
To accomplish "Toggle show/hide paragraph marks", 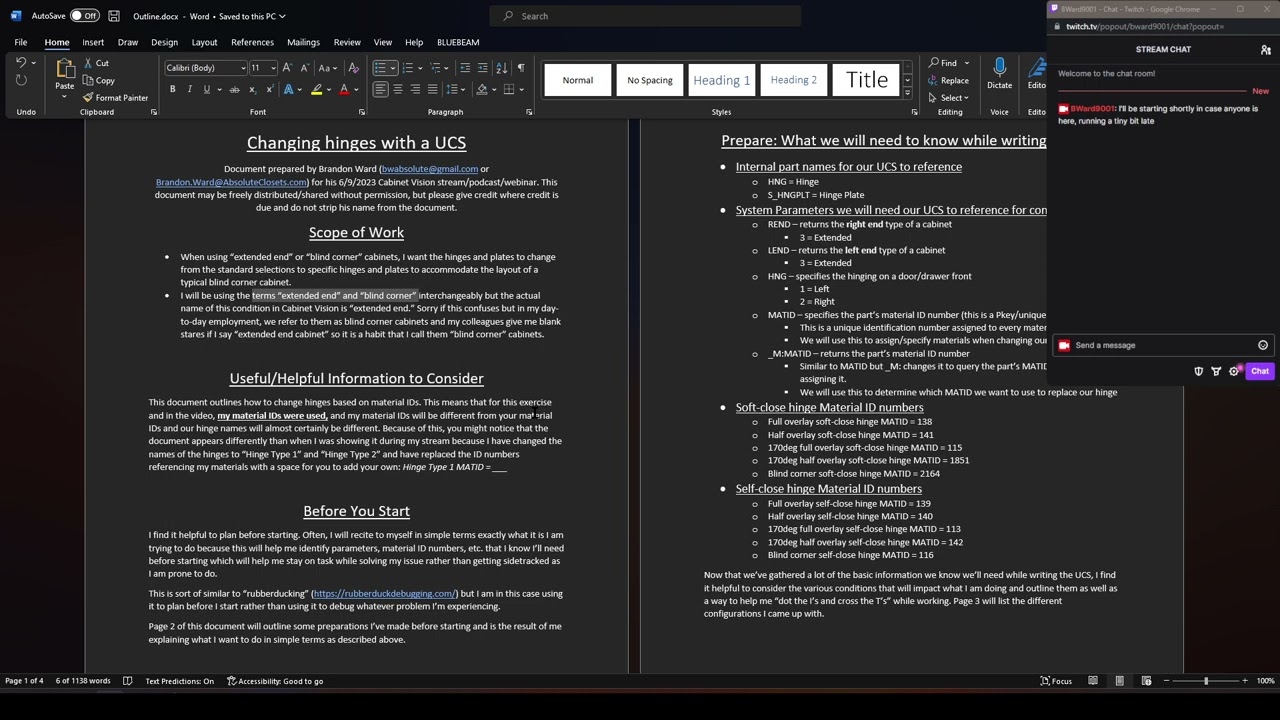I will click(521, 68).
